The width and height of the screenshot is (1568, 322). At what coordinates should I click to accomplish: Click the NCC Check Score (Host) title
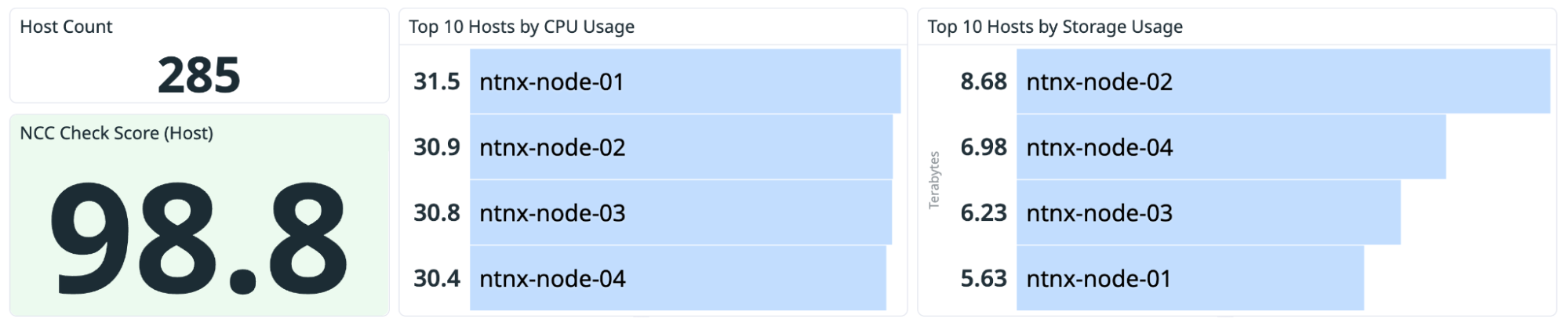[x=116, y=133]
